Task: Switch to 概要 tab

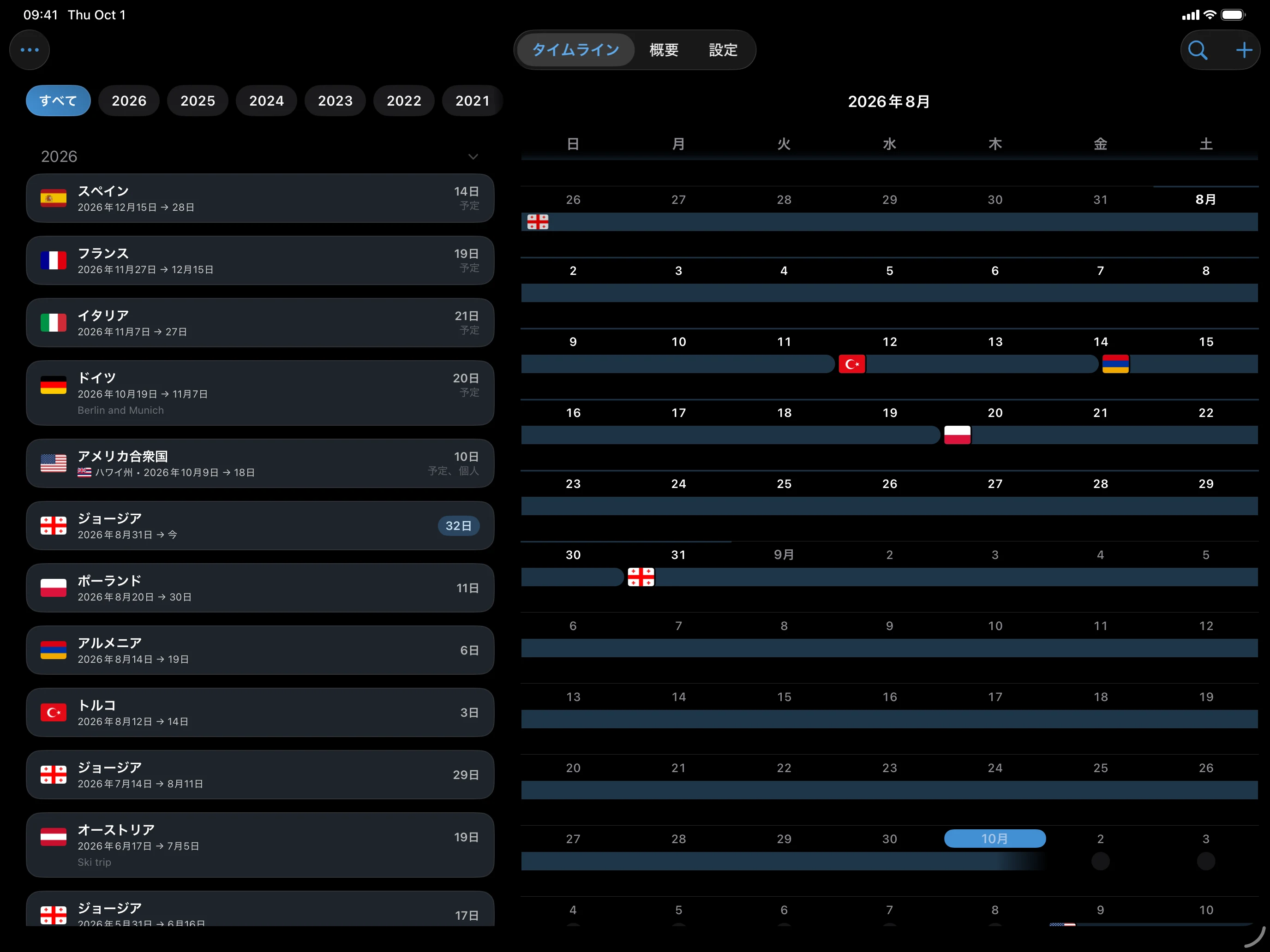Action: pos(664,50)
